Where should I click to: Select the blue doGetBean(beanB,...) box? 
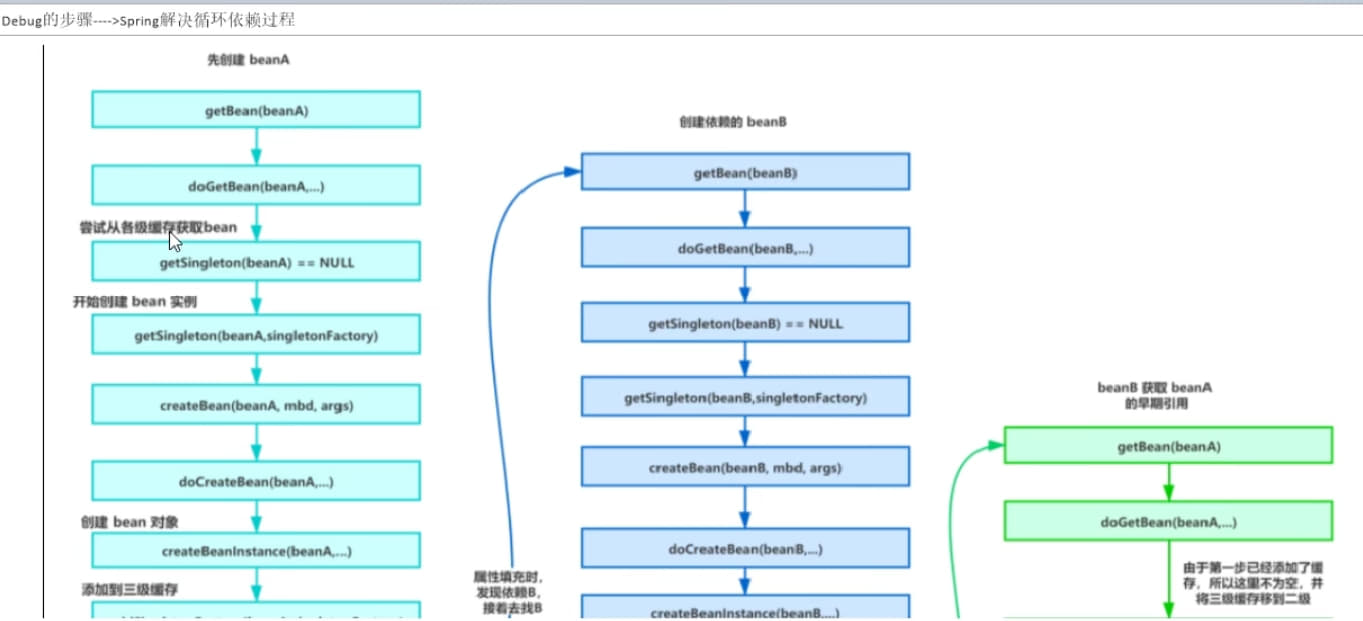tap(745, 247)
